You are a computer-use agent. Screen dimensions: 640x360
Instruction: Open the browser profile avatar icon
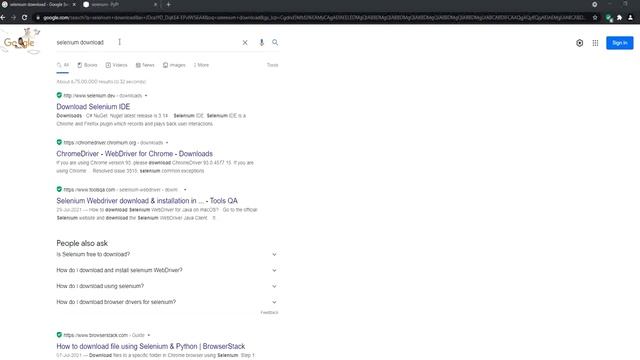point(631,18)
